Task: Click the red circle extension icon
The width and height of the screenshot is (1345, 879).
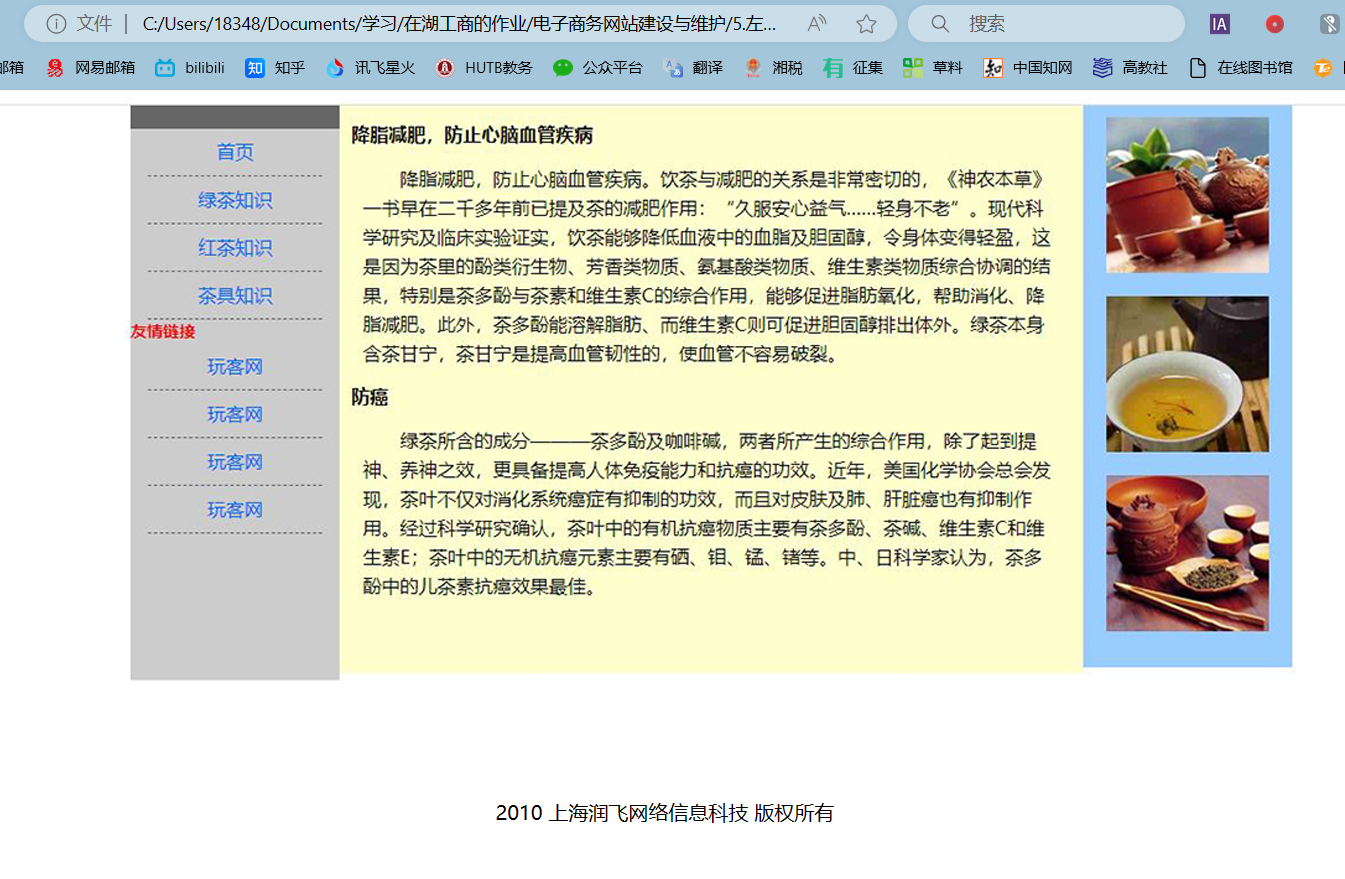Action: tap(1274, 24)
